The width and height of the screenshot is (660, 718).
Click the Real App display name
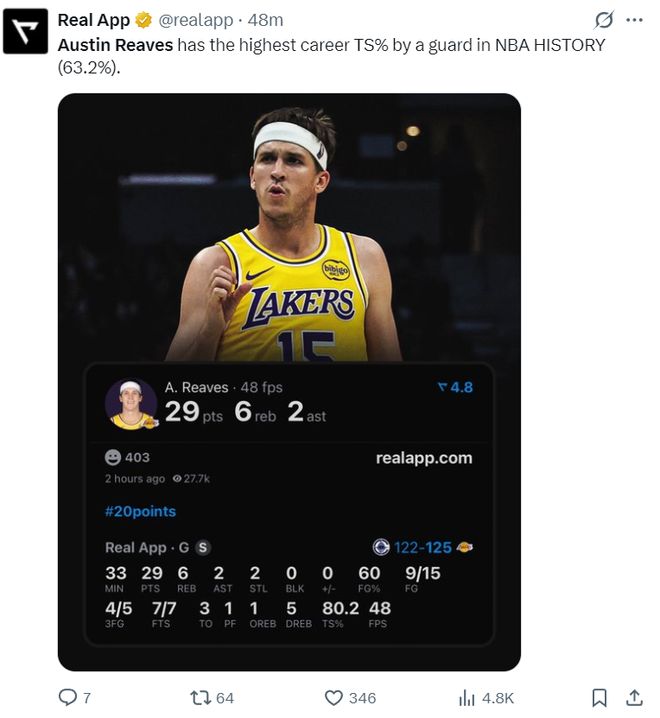coord(93,20)
